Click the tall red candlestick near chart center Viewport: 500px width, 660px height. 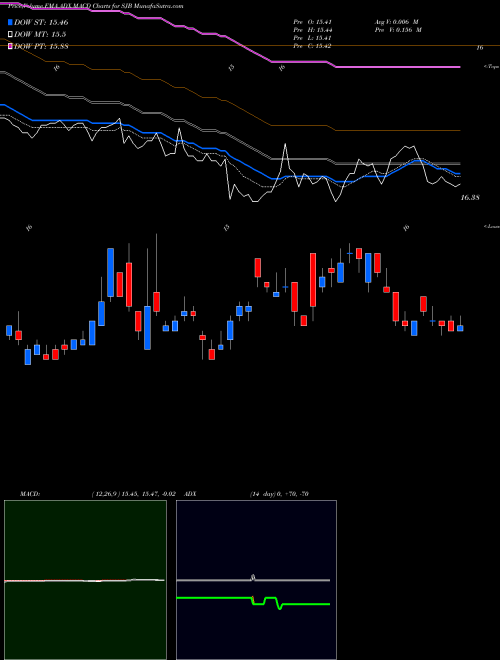pyautogui.click(x=313, y=280)
